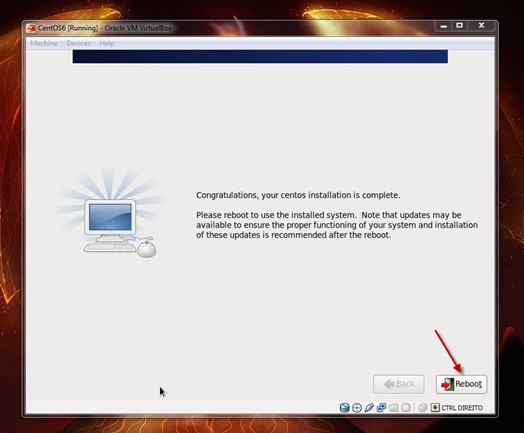
Task: Click the optical drive status icon
Action: point(357,408)
